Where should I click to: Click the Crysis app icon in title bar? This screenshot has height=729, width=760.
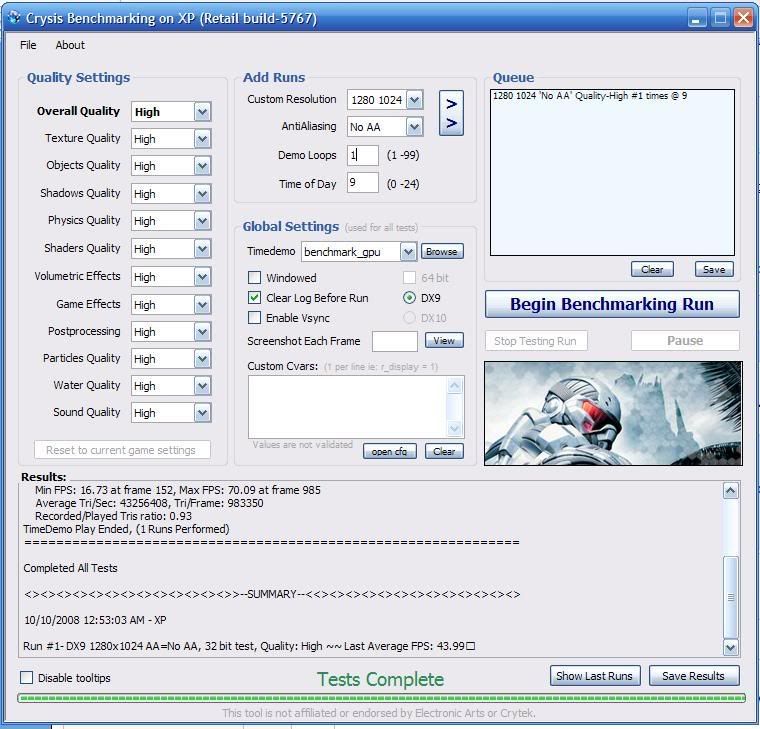(14, 18)
